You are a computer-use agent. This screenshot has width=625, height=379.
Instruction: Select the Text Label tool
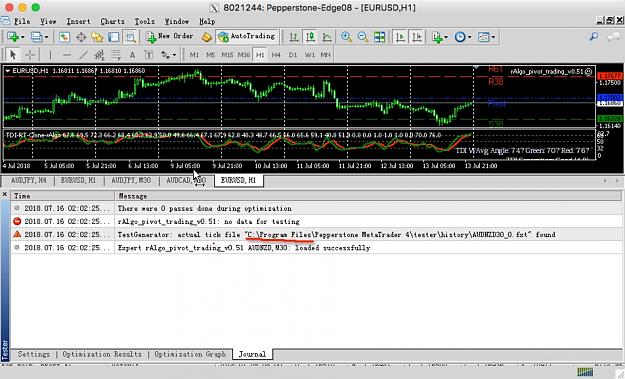149,55
